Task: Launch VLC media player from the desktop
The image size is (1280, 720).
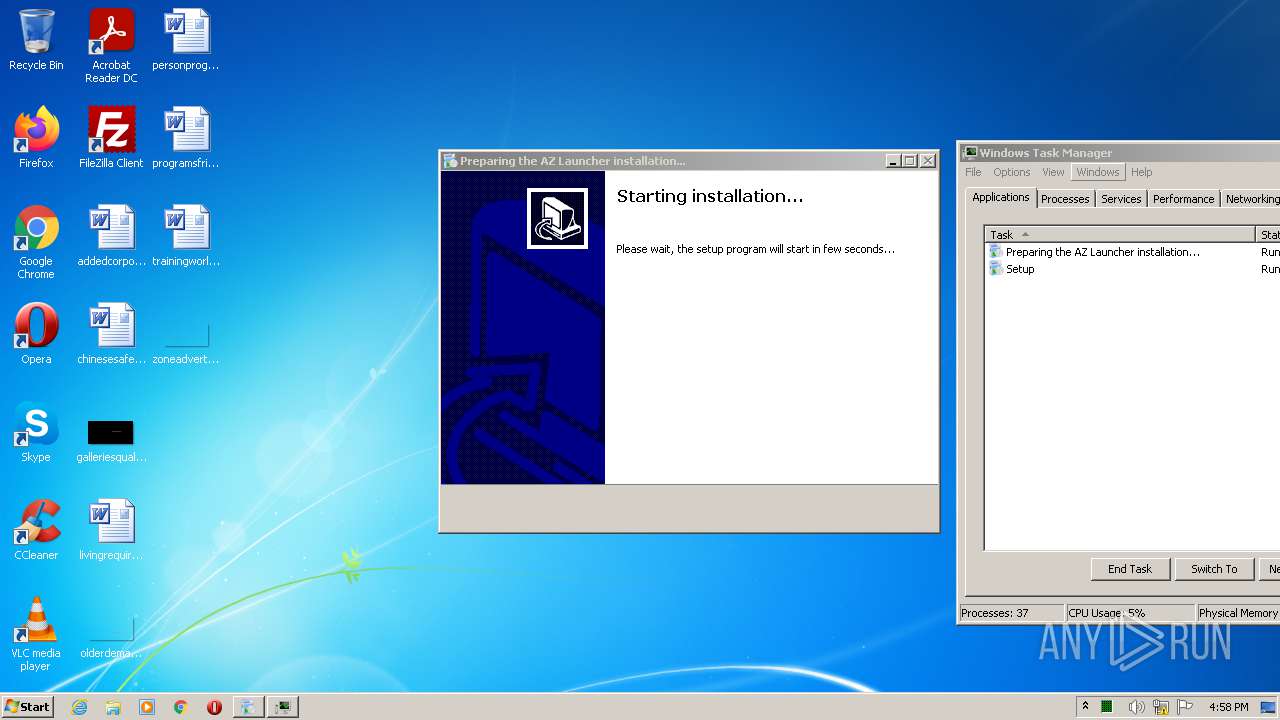Action: pyautogui.click(x=36, y=634)
